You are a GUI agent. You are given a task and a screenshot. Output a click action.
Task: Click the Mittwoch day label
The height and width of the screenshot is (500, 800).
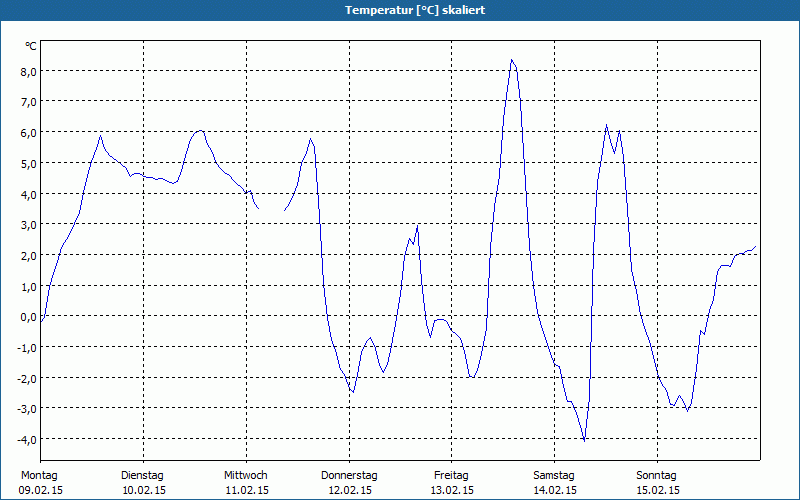click(245, 475)
